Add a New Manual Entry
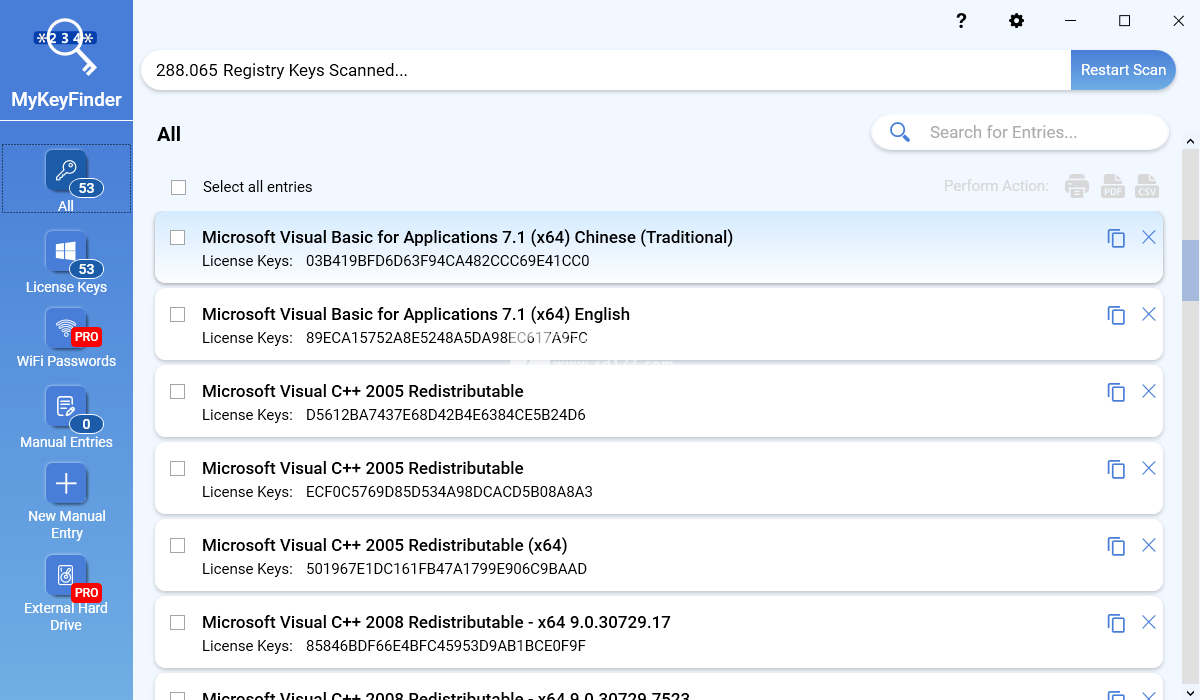Image resolution: width=1200 pixels, height=700 pixels. point(66,502)
